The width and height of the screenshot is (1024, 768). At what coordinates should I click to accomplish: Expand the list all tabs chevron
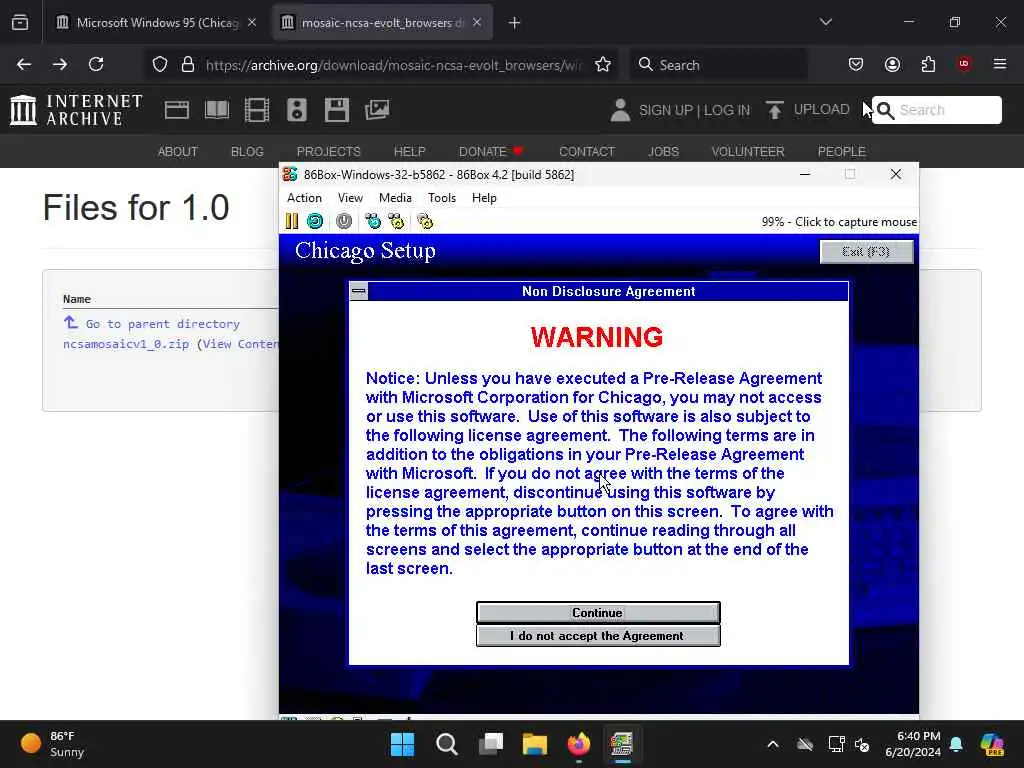825,22
